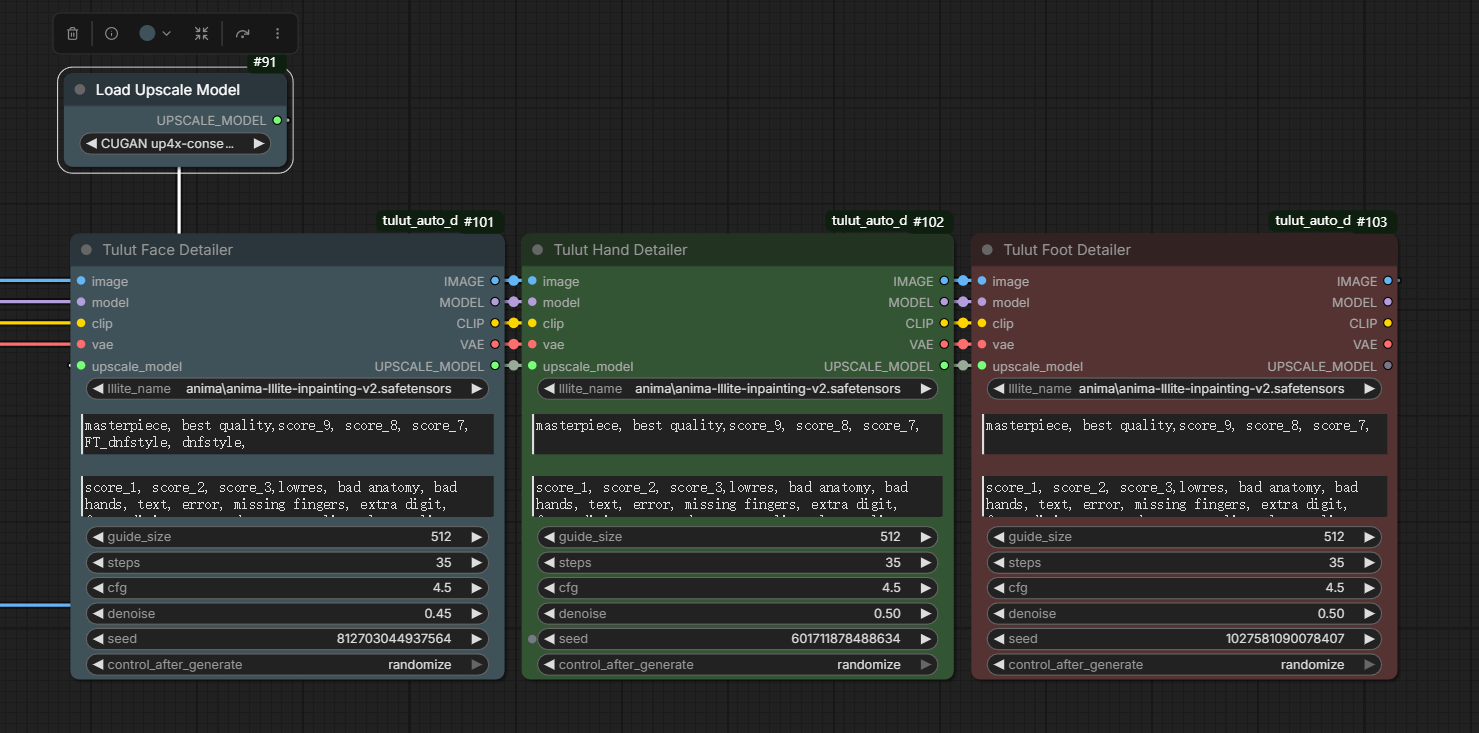This screenshot has height=733, width=1479.
Task: Open Foot Detailer control_after_generate randomize dropdown
Action: 1184,664
